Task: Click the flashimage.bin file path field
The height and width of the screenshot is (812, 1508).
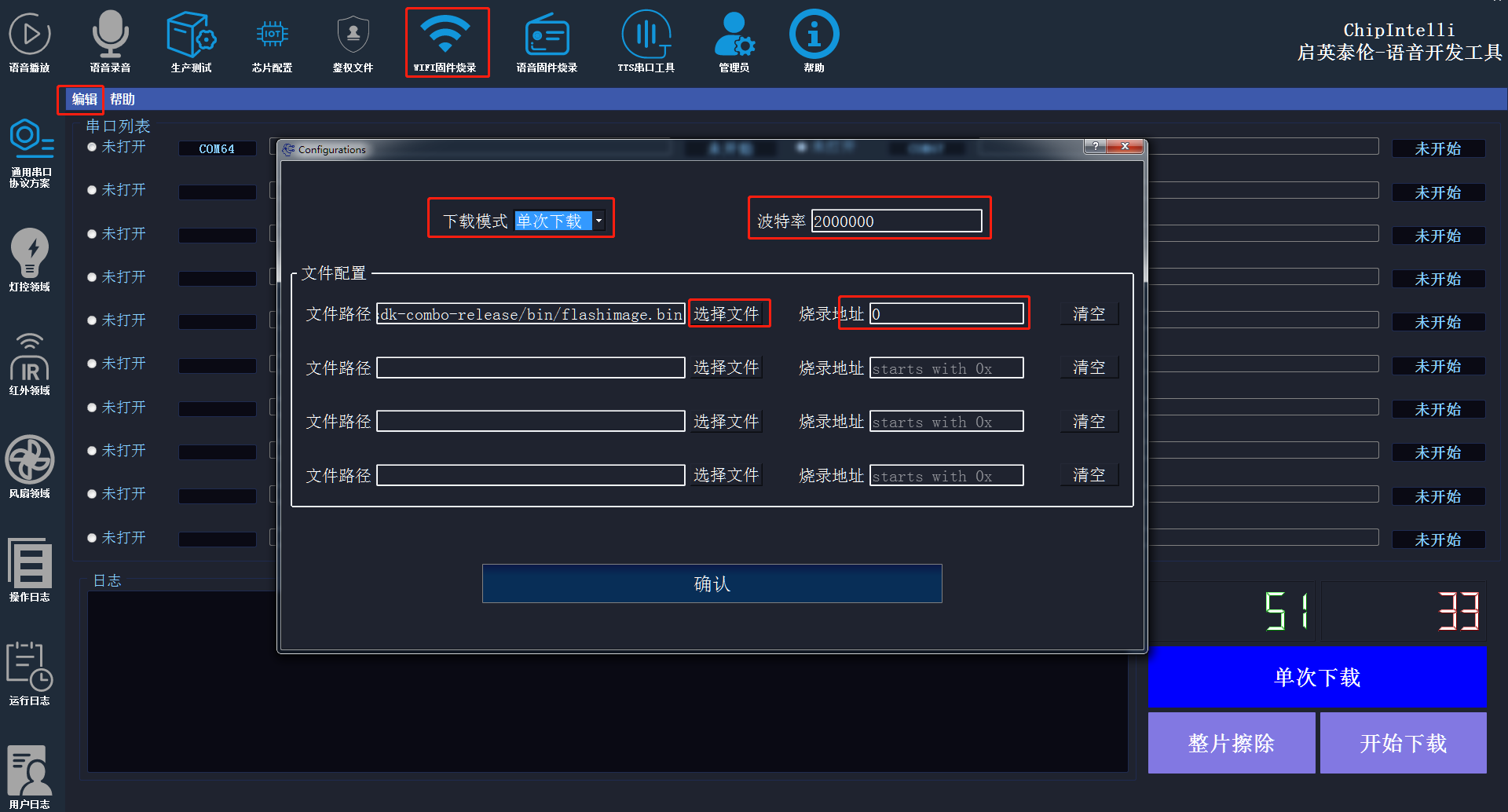Action: pos(530,314)
